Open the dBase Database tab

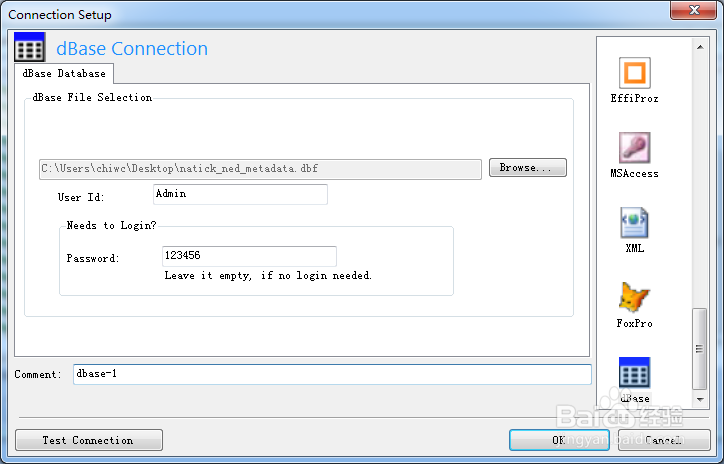click(64, 74)
